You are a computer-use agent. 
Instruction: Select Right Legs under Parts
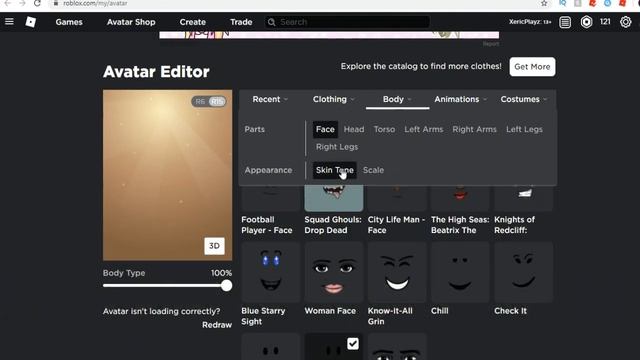(x=337, y=147)
